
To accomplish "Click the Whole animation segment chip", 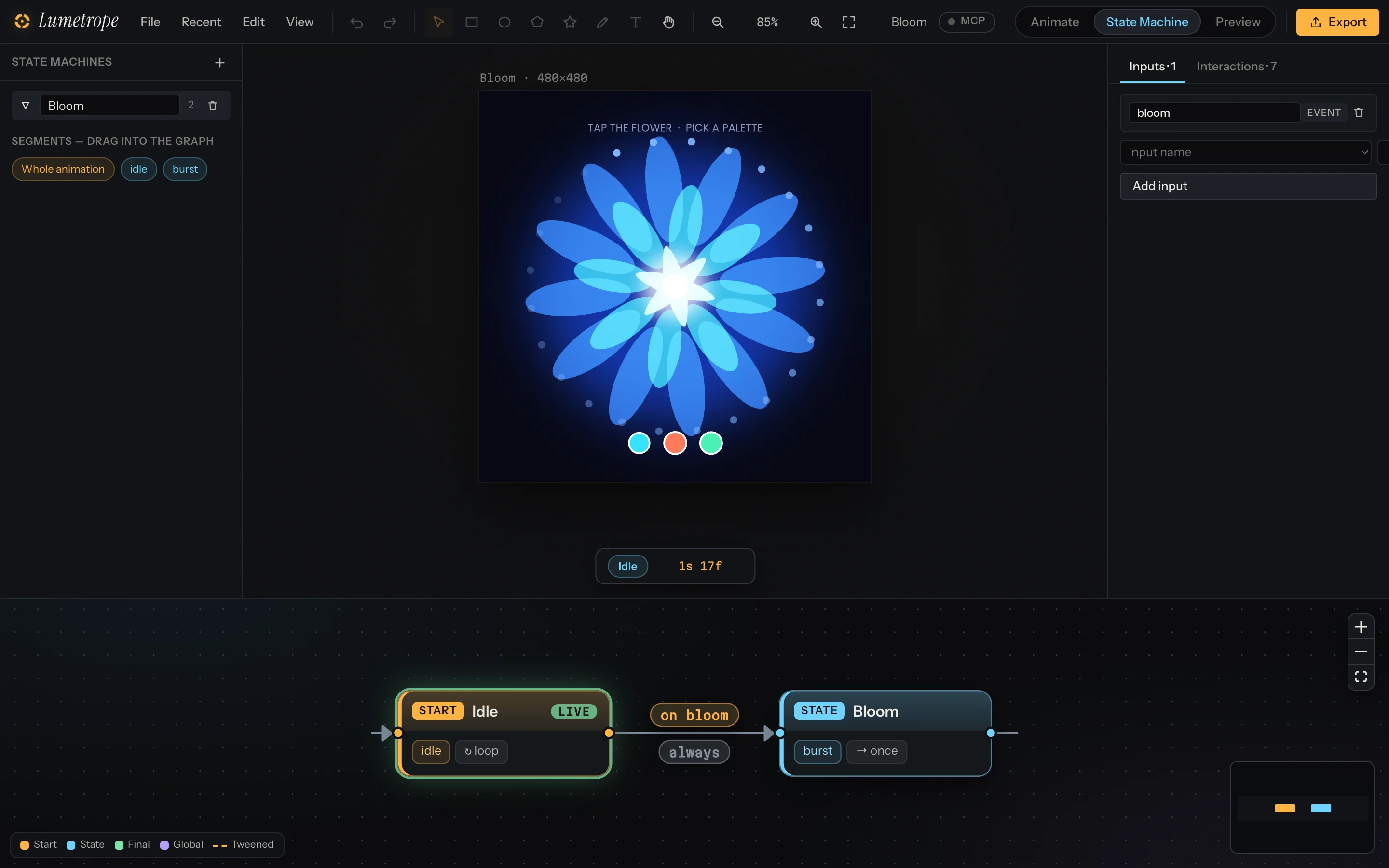I will 63,169.
